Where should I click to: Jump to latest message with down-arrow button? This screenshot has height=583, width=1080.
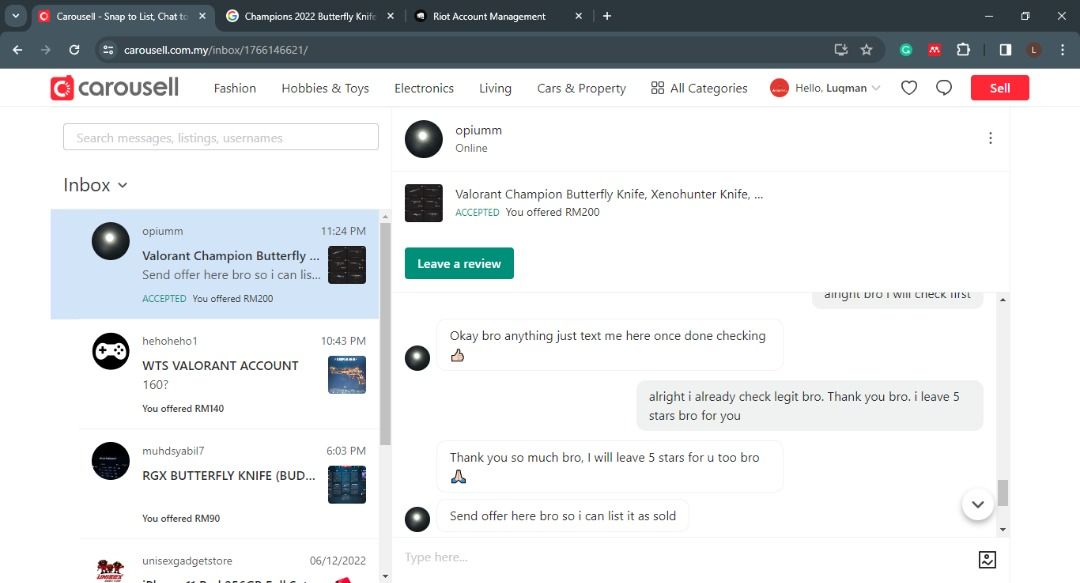[x=977, y=504]
